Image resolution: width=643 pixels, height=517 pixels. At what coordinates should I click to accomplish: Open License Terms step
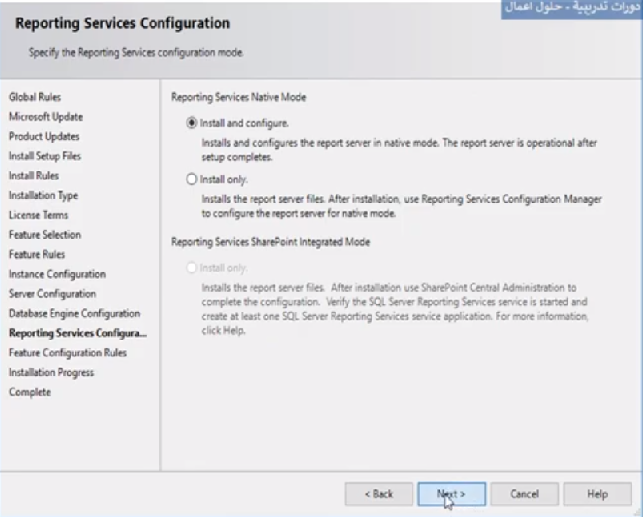pos(39,215)
